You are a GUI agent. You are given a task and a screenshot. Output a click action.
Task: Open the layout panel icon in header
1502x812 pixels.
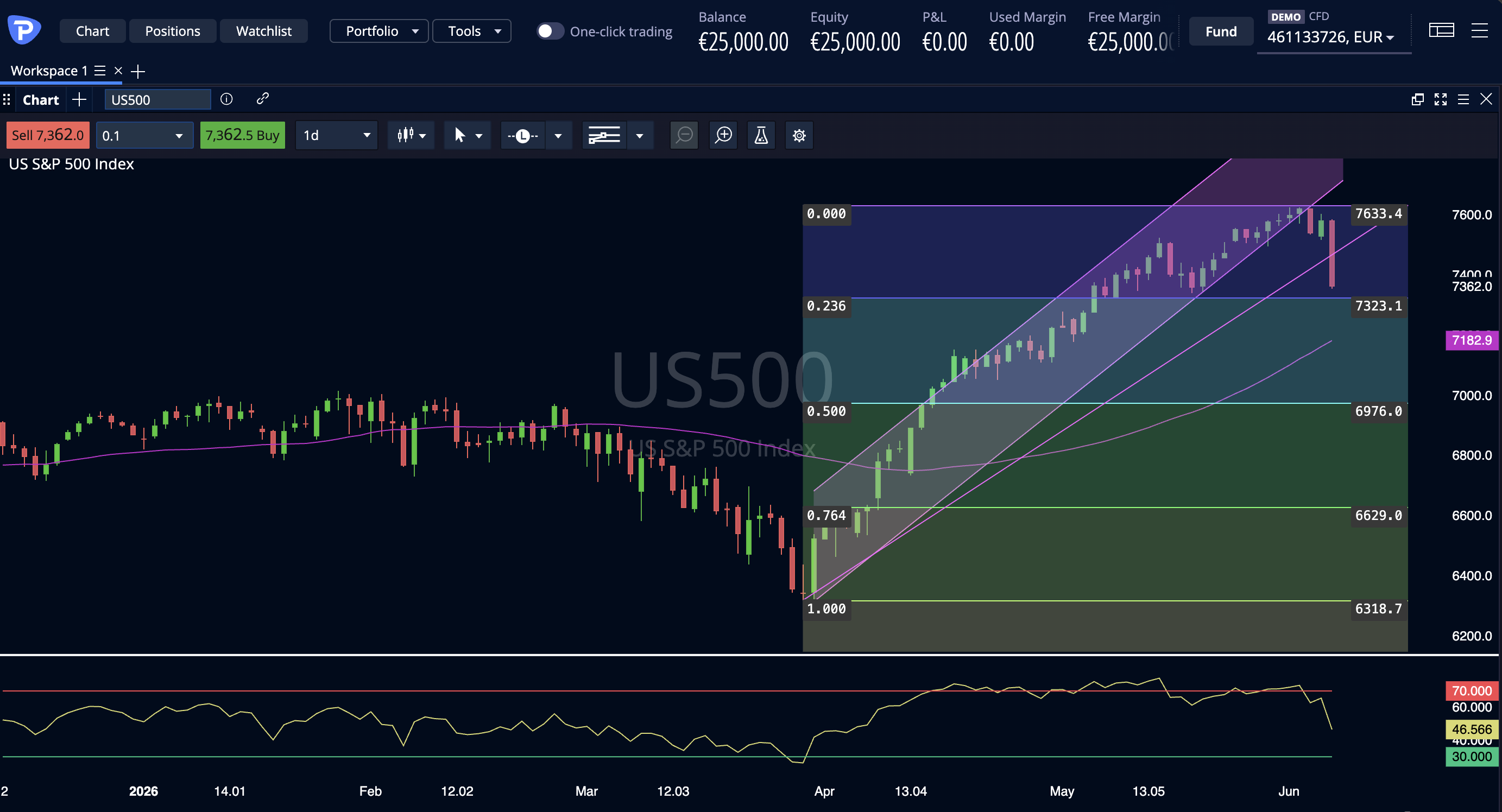coord(1441,30)
